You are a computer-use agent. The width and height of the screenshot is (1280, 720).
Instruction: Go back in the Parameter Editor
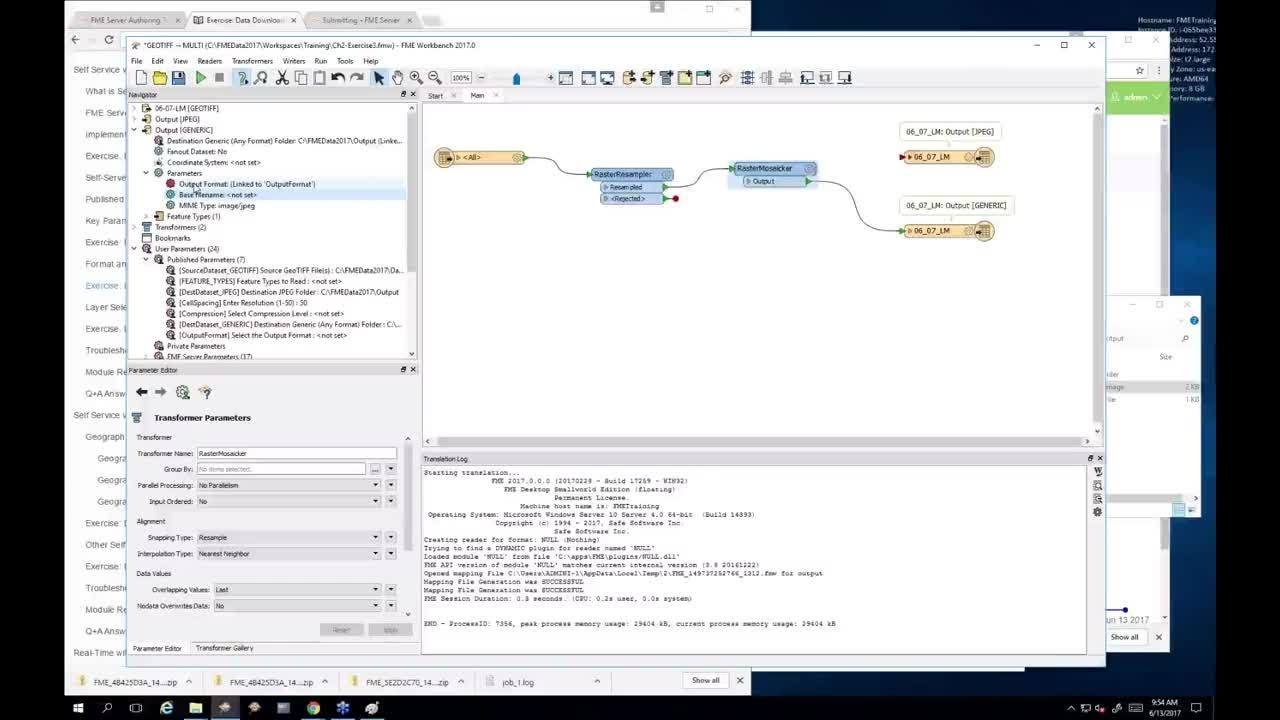pos(142,392)
